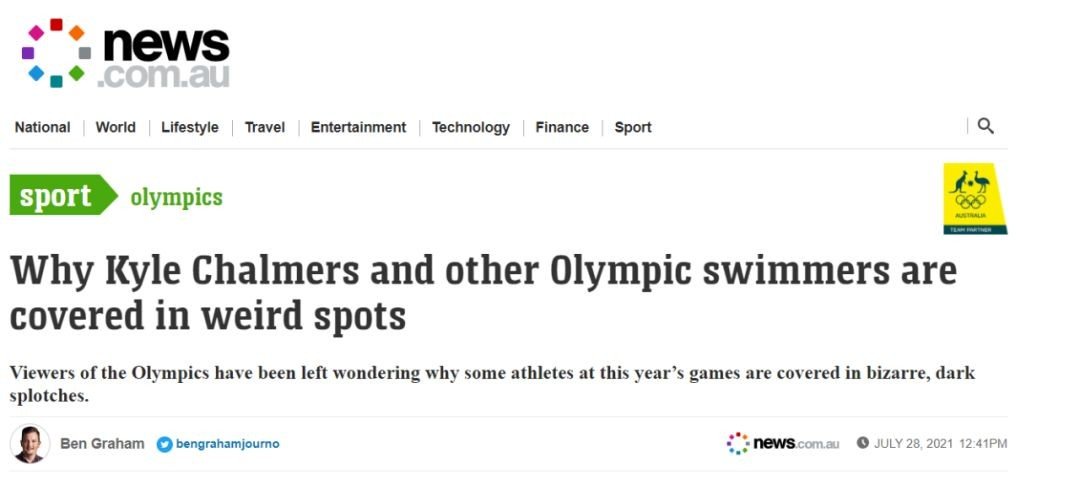Select the Technology section
The width and height of the screenshot is (1080, 480).
click(470, 127)
